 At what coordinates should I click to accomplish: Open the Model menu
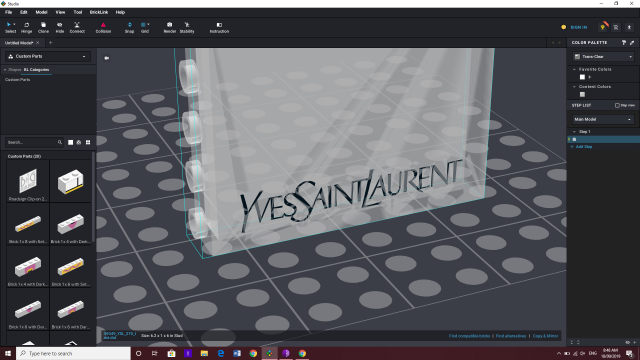coord(41,12)
